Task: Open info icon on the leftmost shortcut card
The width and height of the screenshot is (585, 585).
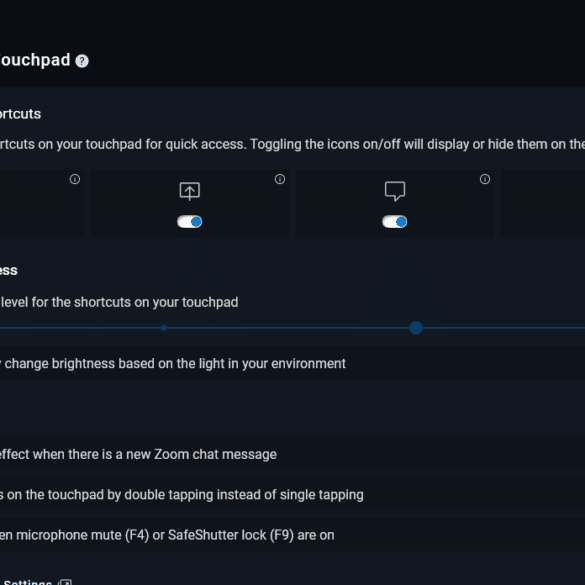Action: click(x=75, y=179)
